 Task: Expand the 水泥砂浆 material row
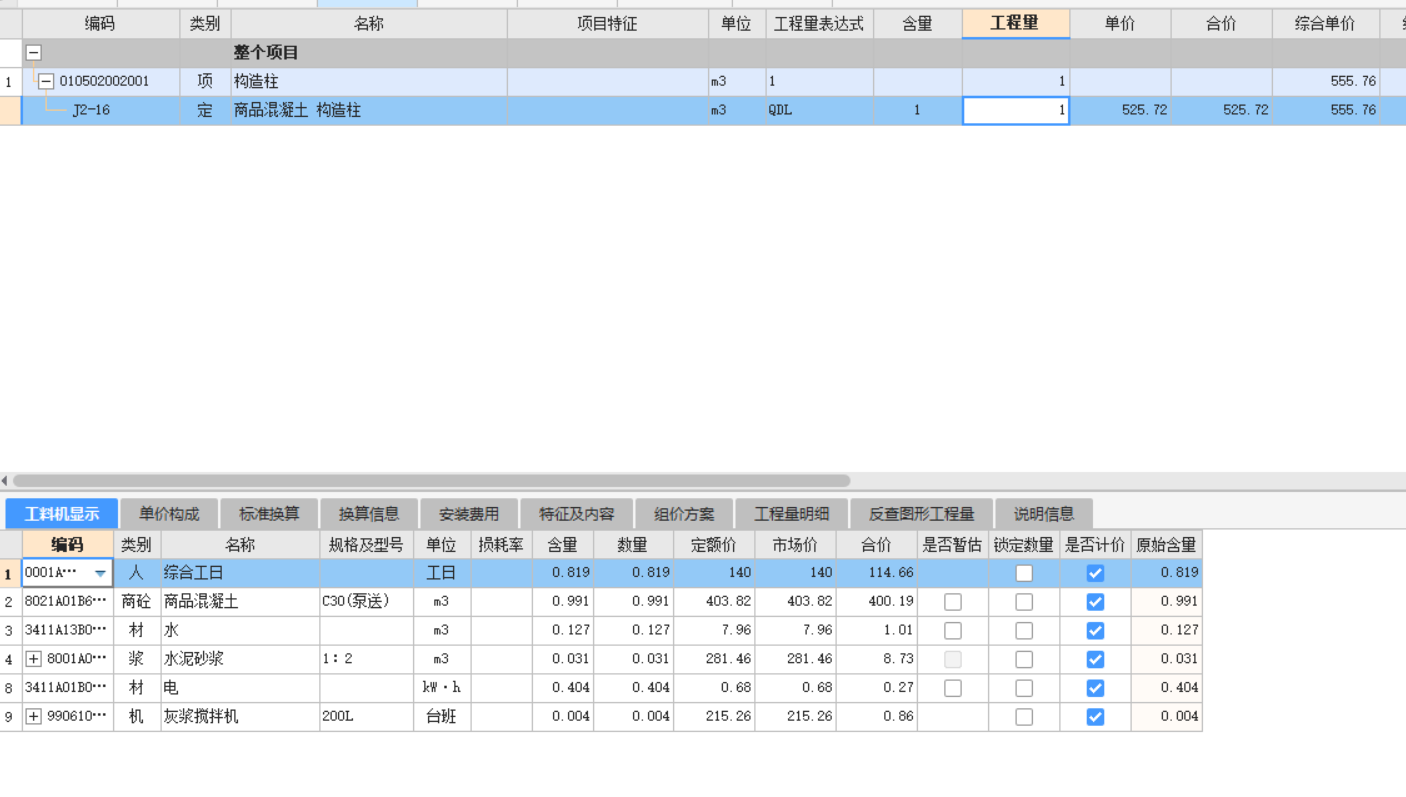[34, 659]
